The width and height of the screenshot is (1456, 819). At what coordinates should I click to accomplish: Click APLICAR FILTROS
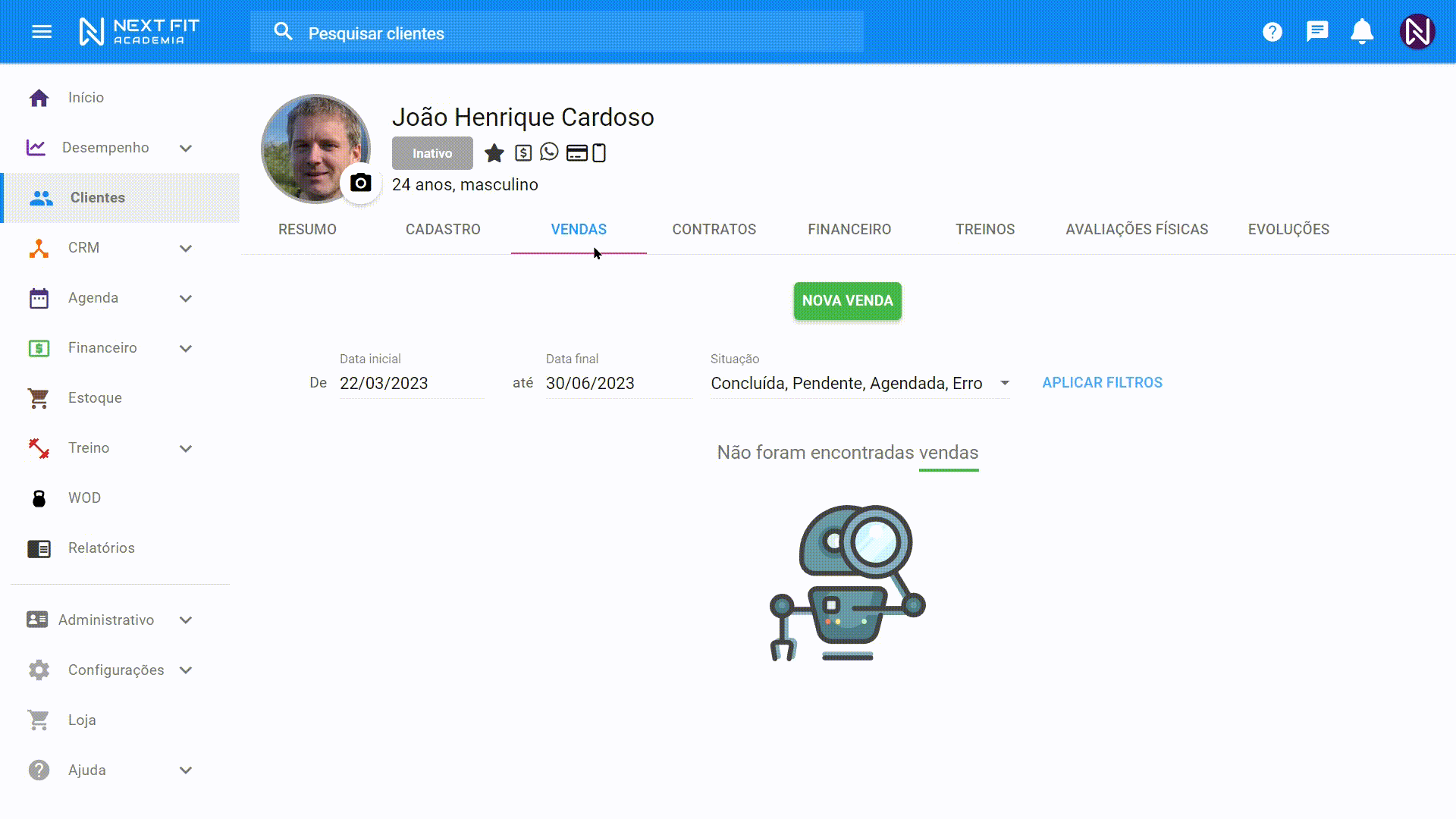coord(1102,382)
